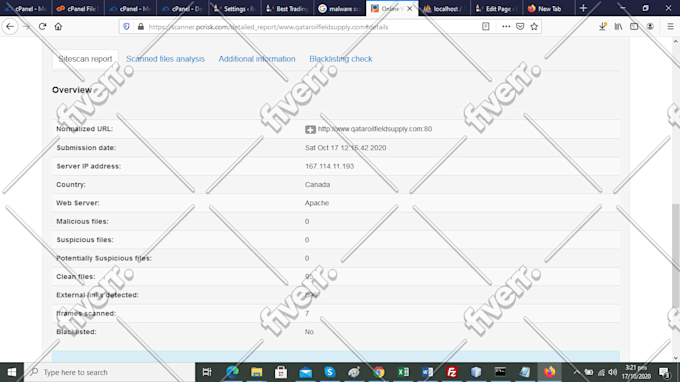Switch to the Edit Page tab
This screenshot has height=382, width=680.
496,8
